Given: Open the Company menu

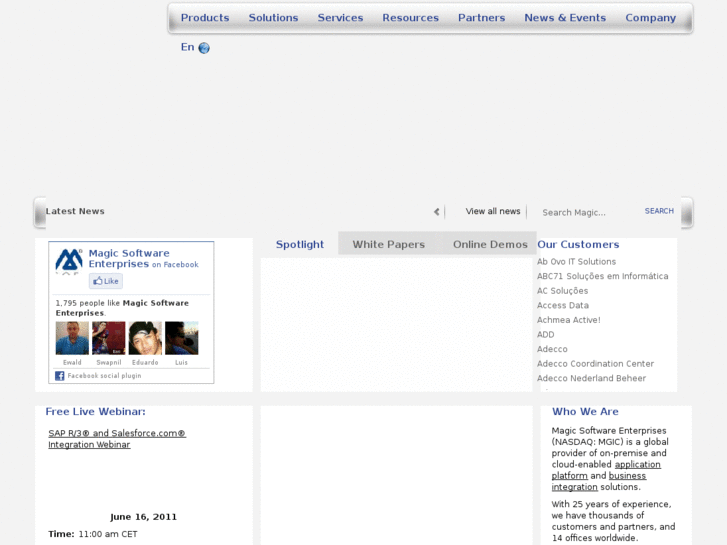Looking at the screenshot, I should click(650, 18).
